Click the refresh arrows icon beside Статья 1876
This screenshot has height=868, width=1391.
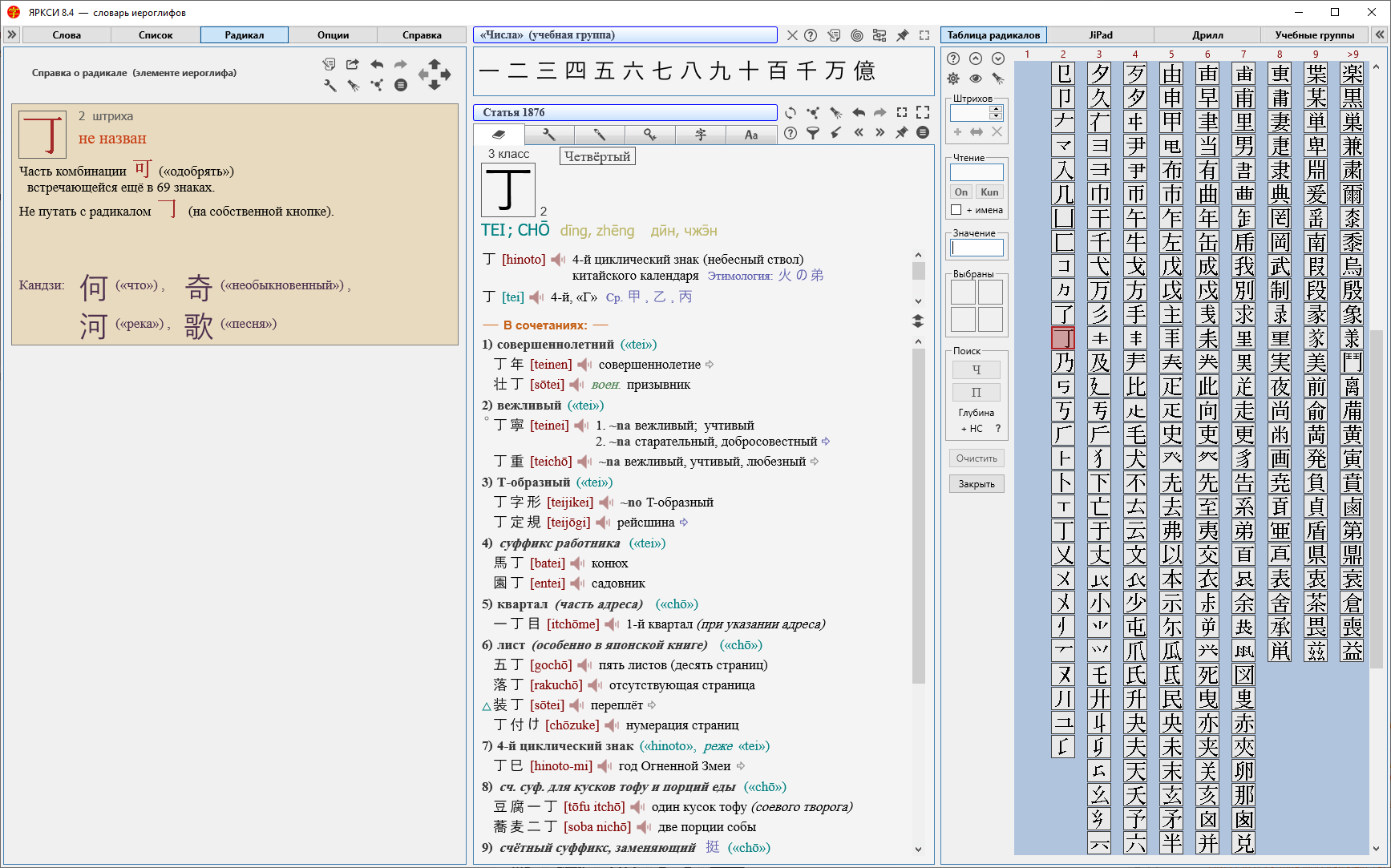tap(791, 113)
